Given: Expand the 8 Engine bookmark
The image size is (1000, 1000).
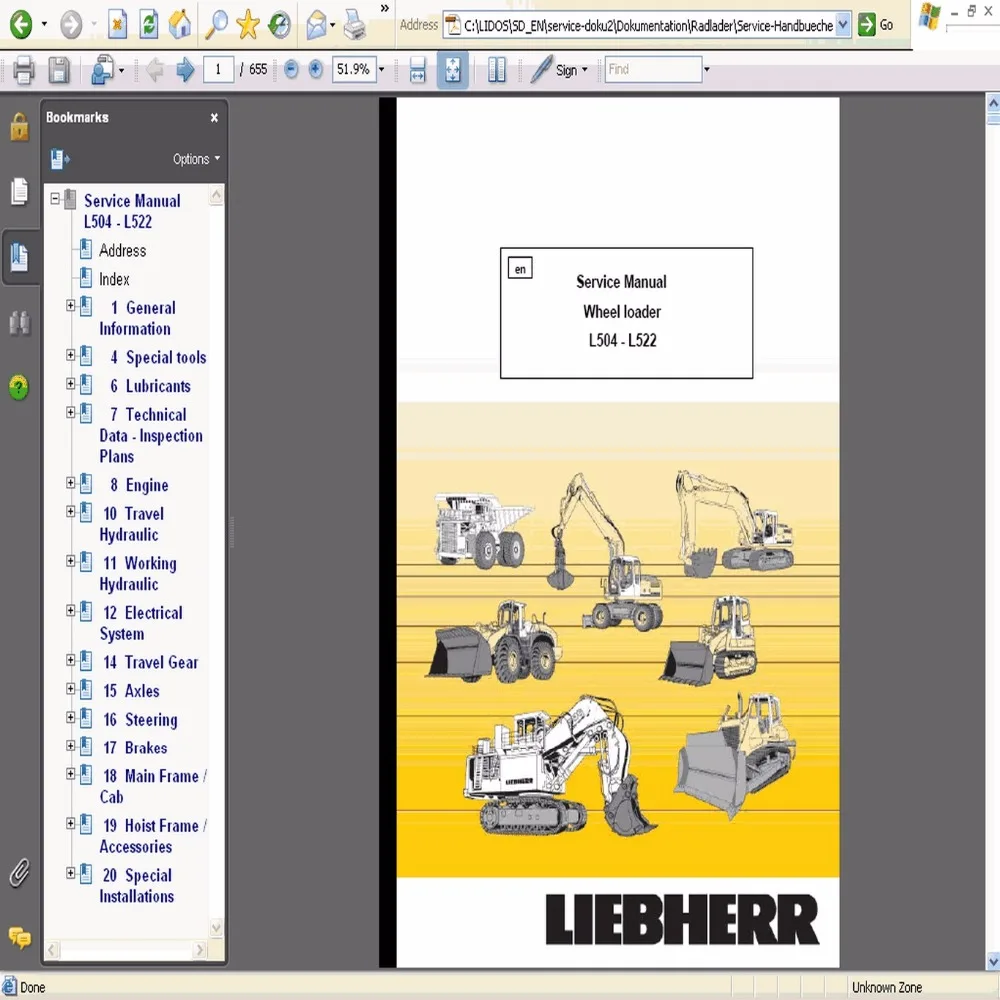Looking at the screenshot, I should tap(71, 483).
